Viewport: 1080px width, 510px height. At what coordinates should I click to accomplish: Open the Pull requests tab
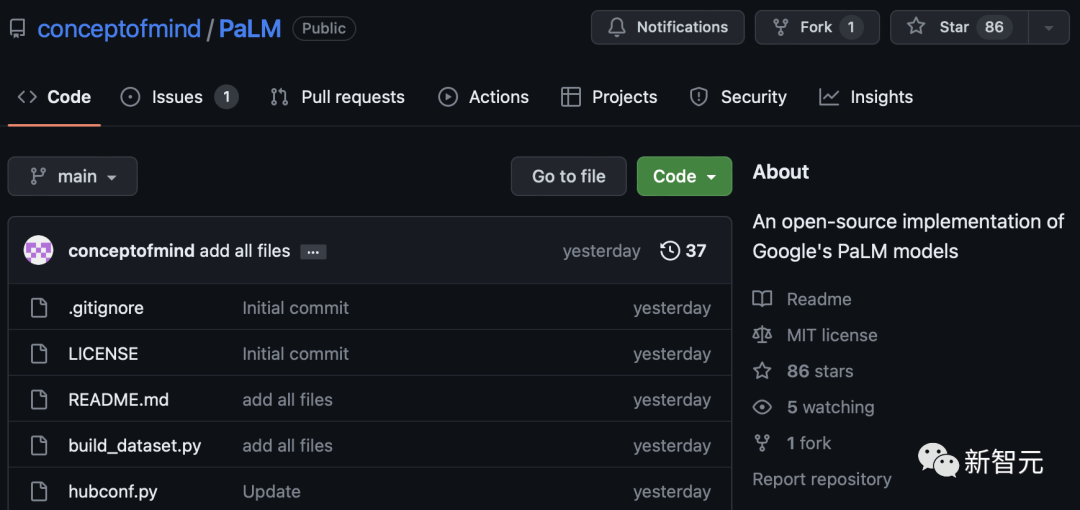338,97
